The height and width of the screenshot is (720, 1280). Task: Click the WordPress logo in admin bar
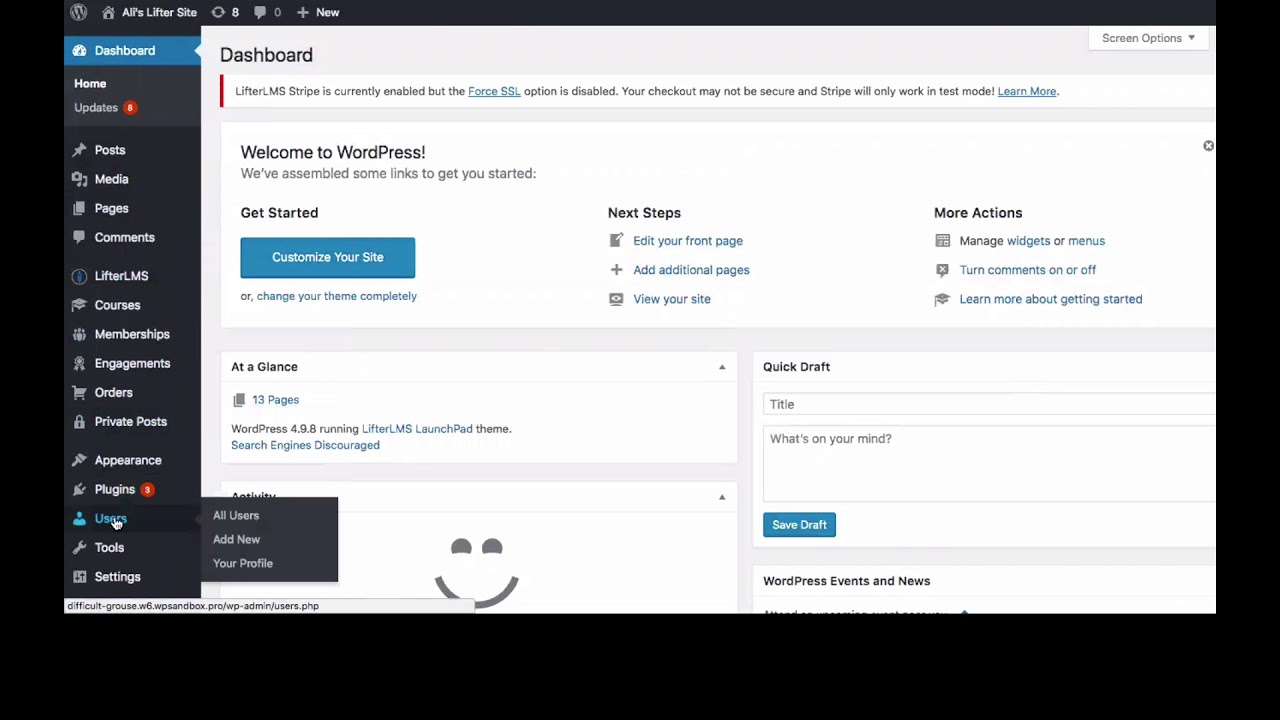tap(78, 12)
